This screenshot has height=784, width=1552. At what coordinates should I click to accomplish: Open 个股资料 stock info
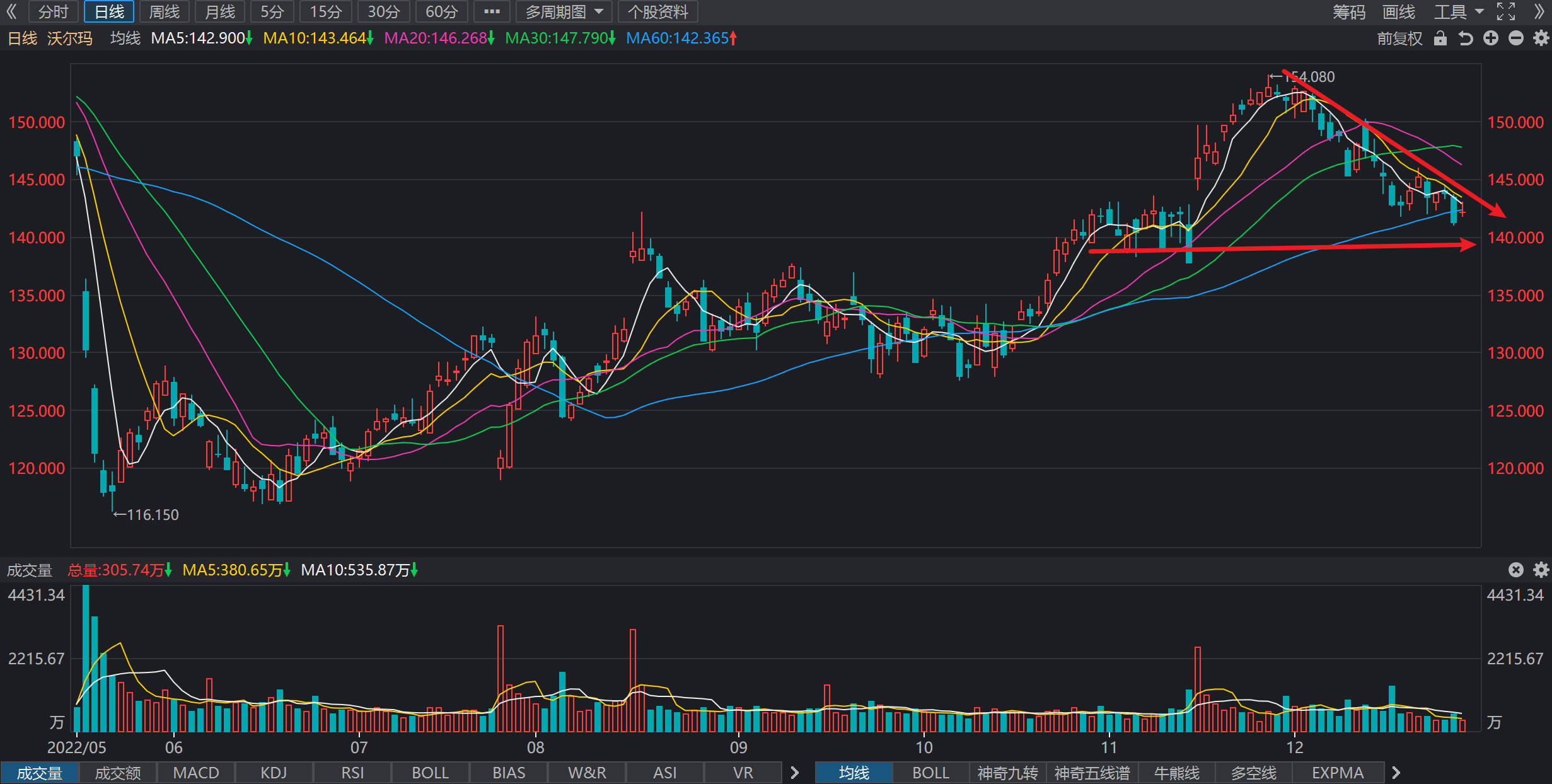click(657, 11)
